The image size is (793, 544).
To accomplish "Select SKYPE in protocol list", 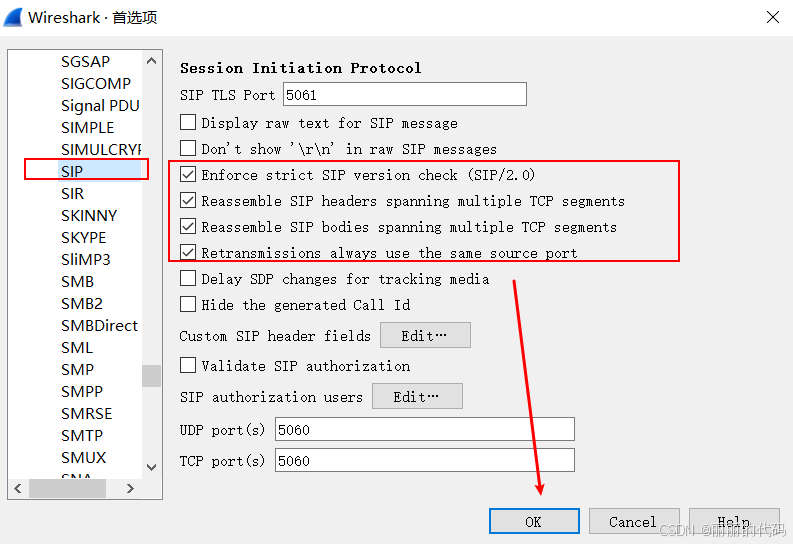I will (83, 238).
